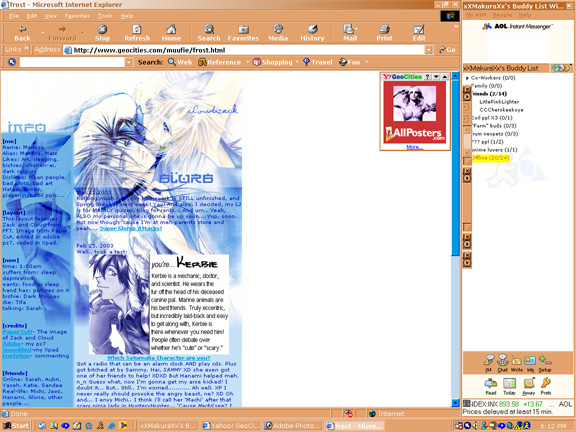The image size is (576, 432).
Task: Click the Refresh button in IE toolbar
Action: 137,33
